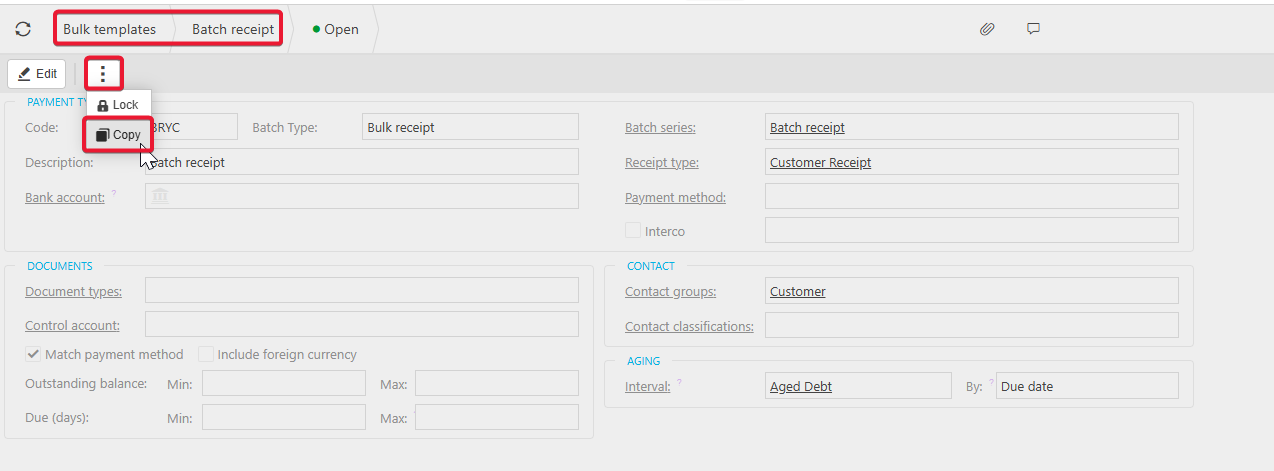
Task: Go to Bulk templates breadcrumb
Action: [x=110, y=29]
